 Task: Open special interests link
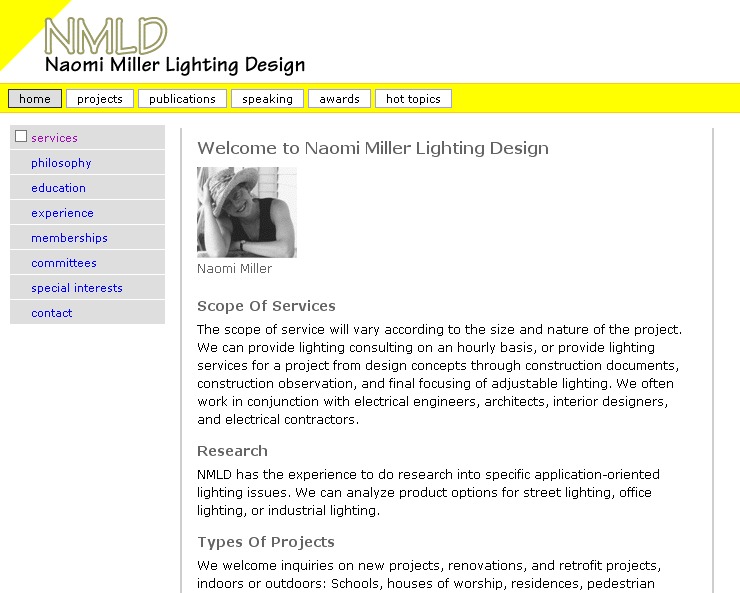[x=77, y=288]
